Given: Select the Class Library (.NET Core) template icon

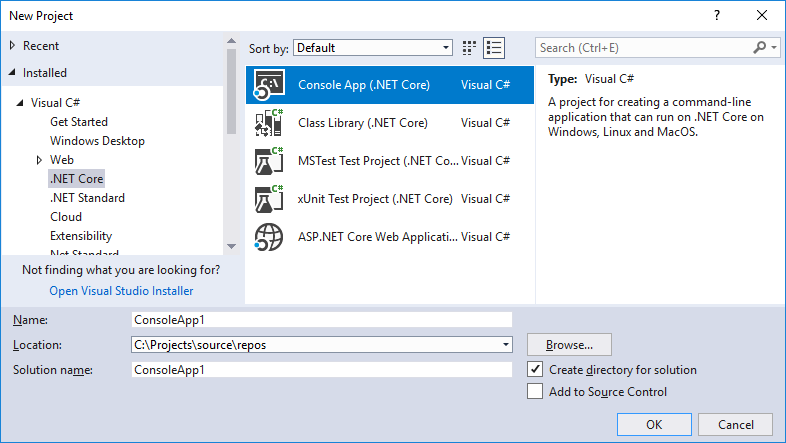Looking at the screenshot, I should coord(269,123).
